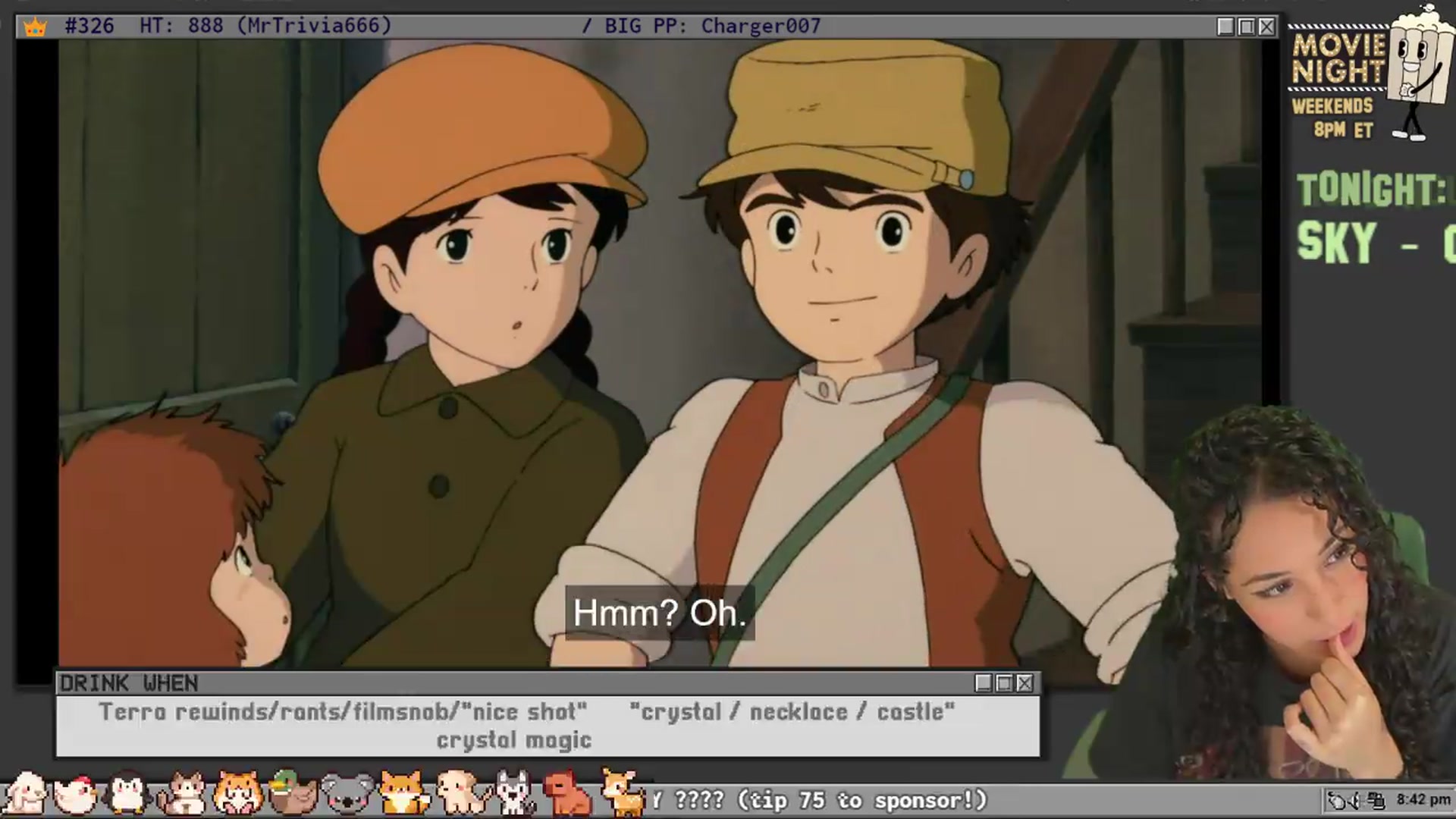Click the 8:42 pm taskbar clock

[x=1423, y=800]
